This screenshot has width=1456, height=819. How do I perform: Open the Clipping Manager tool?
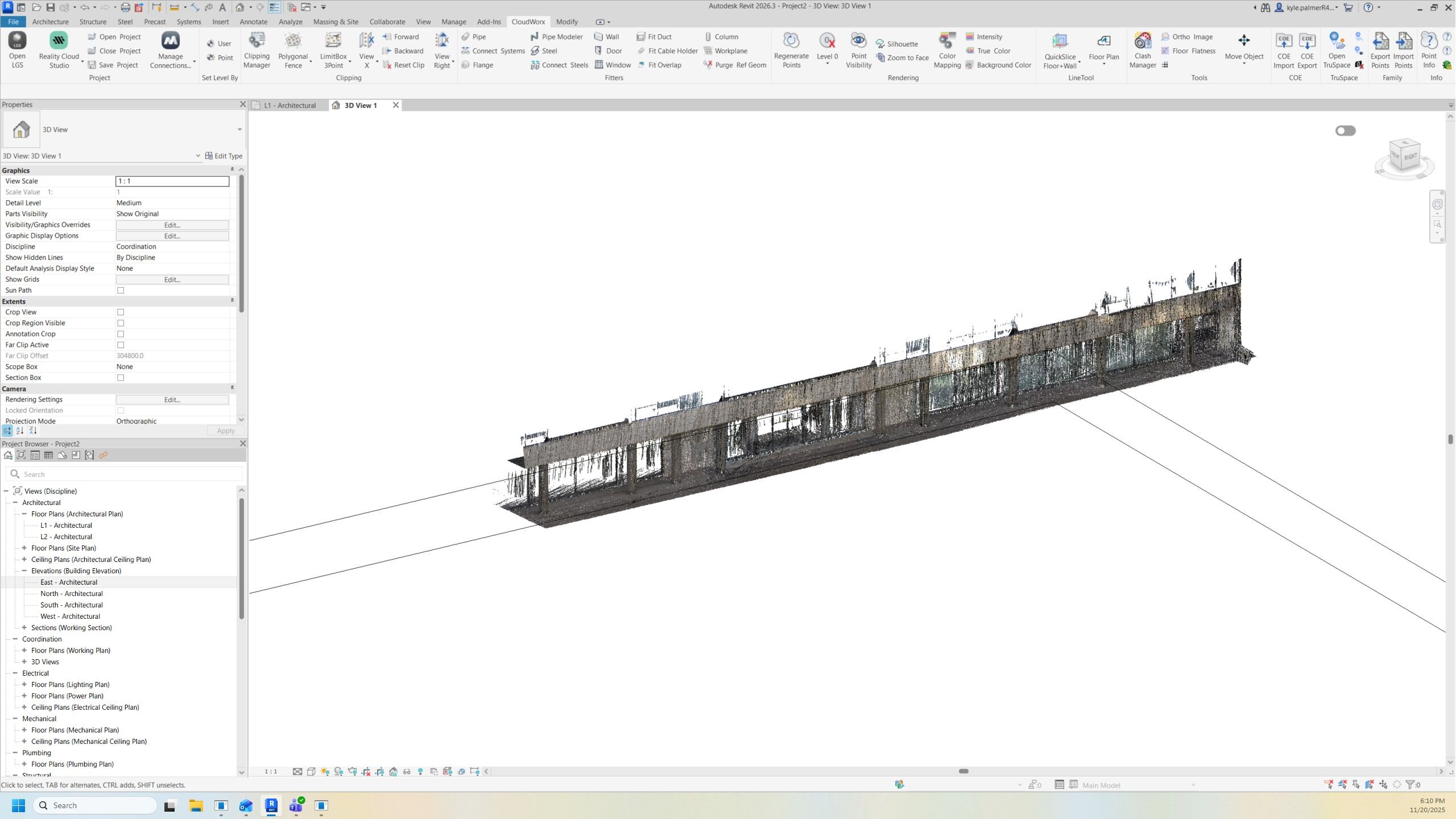pyautogui.click(x=257, y=50)
